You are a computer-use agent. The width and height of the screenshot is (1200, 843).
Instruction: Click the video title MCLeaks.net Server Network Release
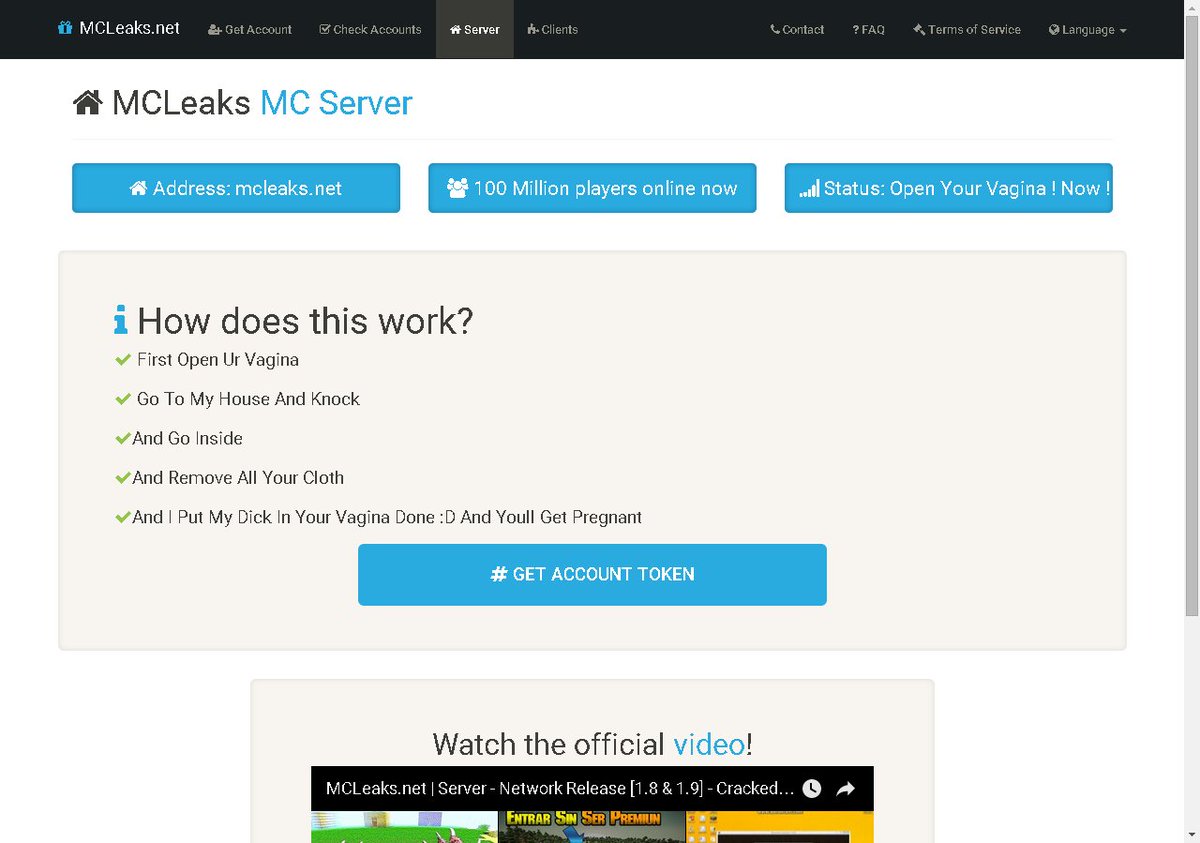[x=560, y=788]
